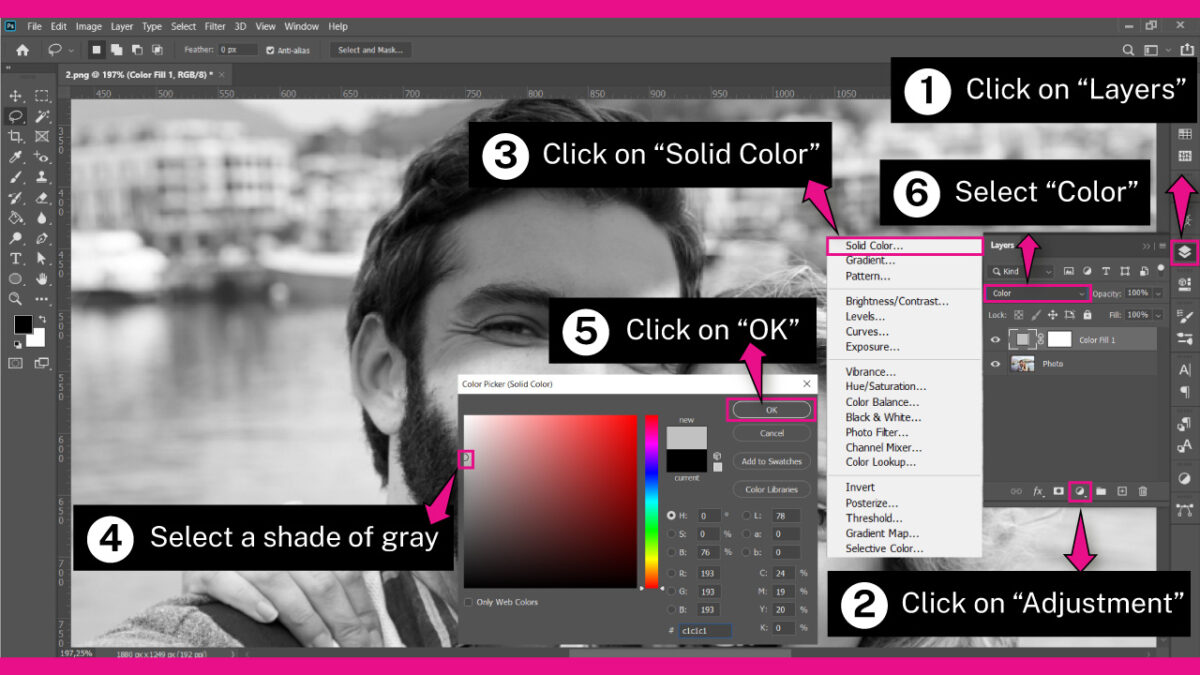Image resolution: width=1200 pixels, height=675 pixels.
Task: Pick a color on the rainbow hue slider
Action: [x=651, y=495]
